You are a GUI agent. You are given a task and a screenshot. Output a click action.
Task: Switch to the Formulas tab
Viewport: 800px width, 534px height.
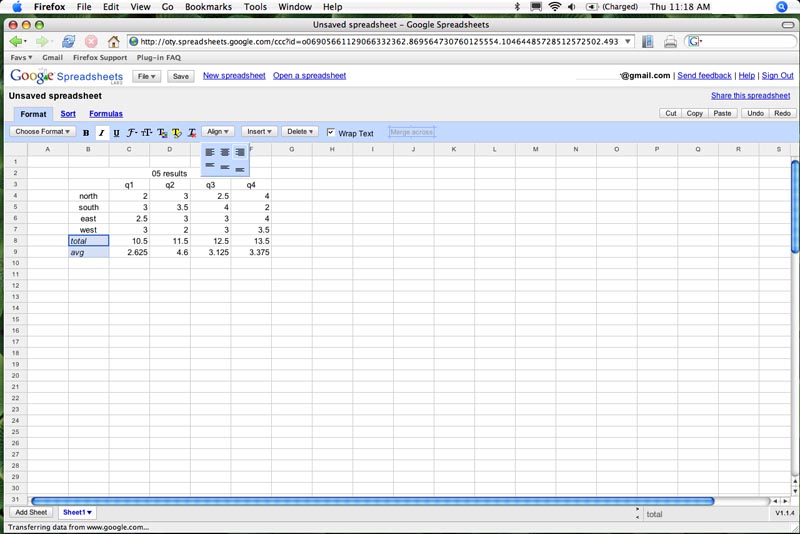coord(106,114)
